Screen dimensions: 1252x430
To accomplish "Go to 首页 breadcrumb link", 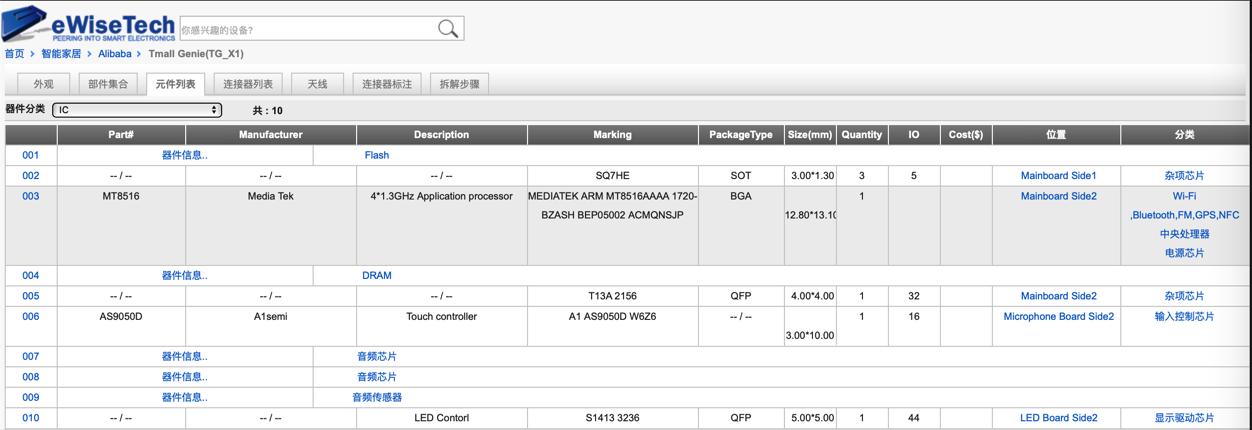I will [14, 54].
